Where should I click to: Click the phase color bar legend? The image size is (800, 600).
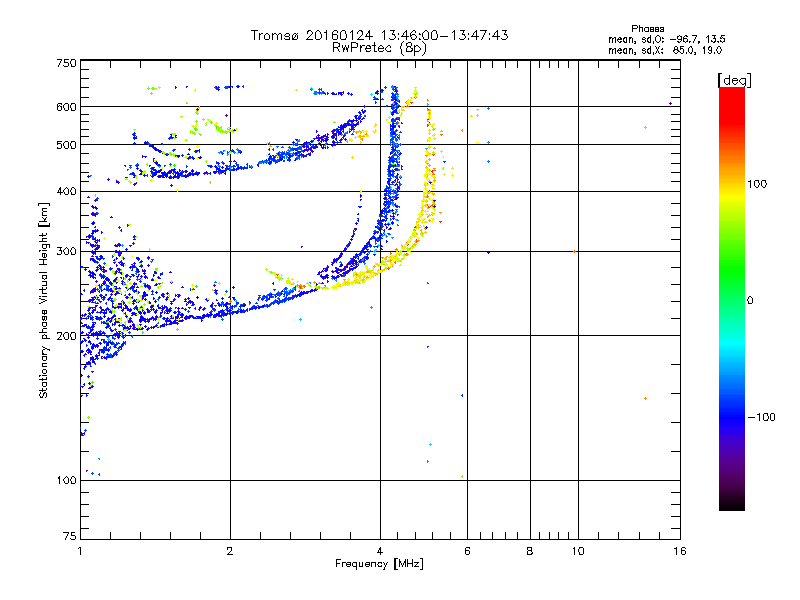click(x=732, y=298)
